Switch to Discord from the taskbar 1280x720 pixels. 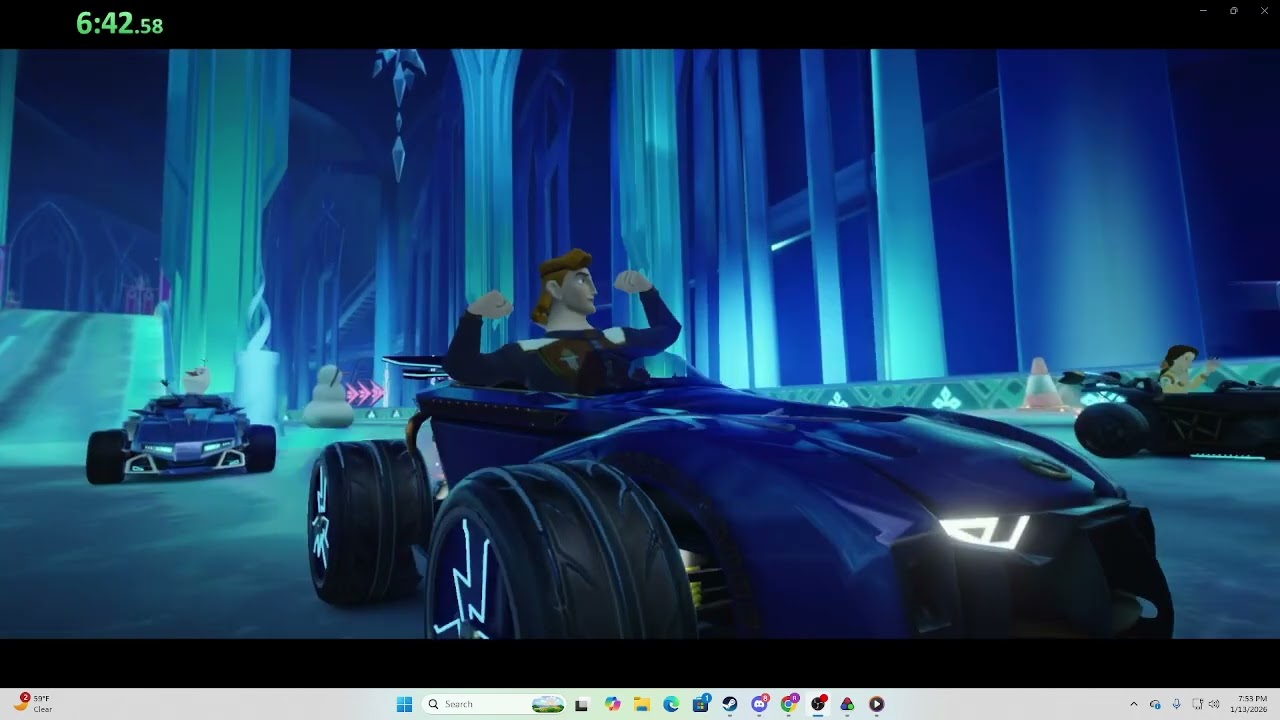tap(759, 704)
